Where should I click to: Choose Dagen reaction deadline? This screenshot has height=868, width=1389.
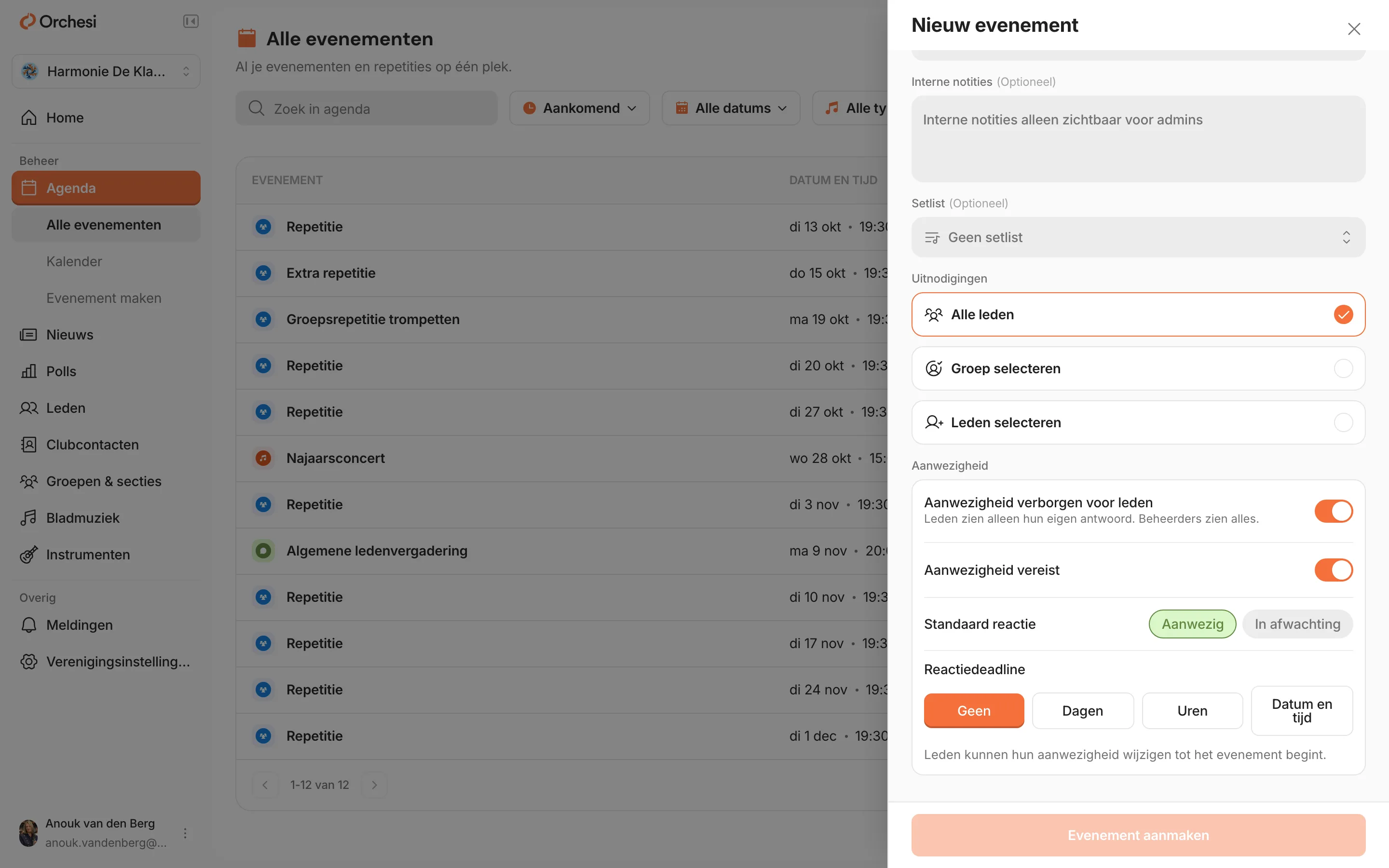(x=1082, y=711)
